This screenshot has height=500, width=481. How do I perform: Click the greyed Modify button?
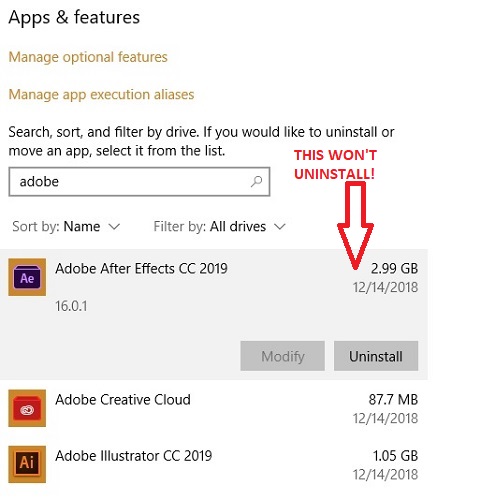(283, 356)
